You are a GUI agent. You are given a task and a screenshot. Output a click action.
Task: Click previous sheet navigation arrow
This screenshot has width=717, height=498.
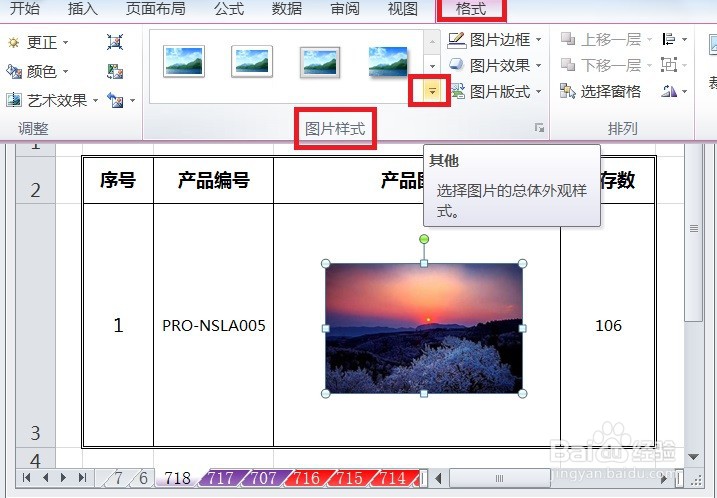pyautogui.click(x=45, y=478)
